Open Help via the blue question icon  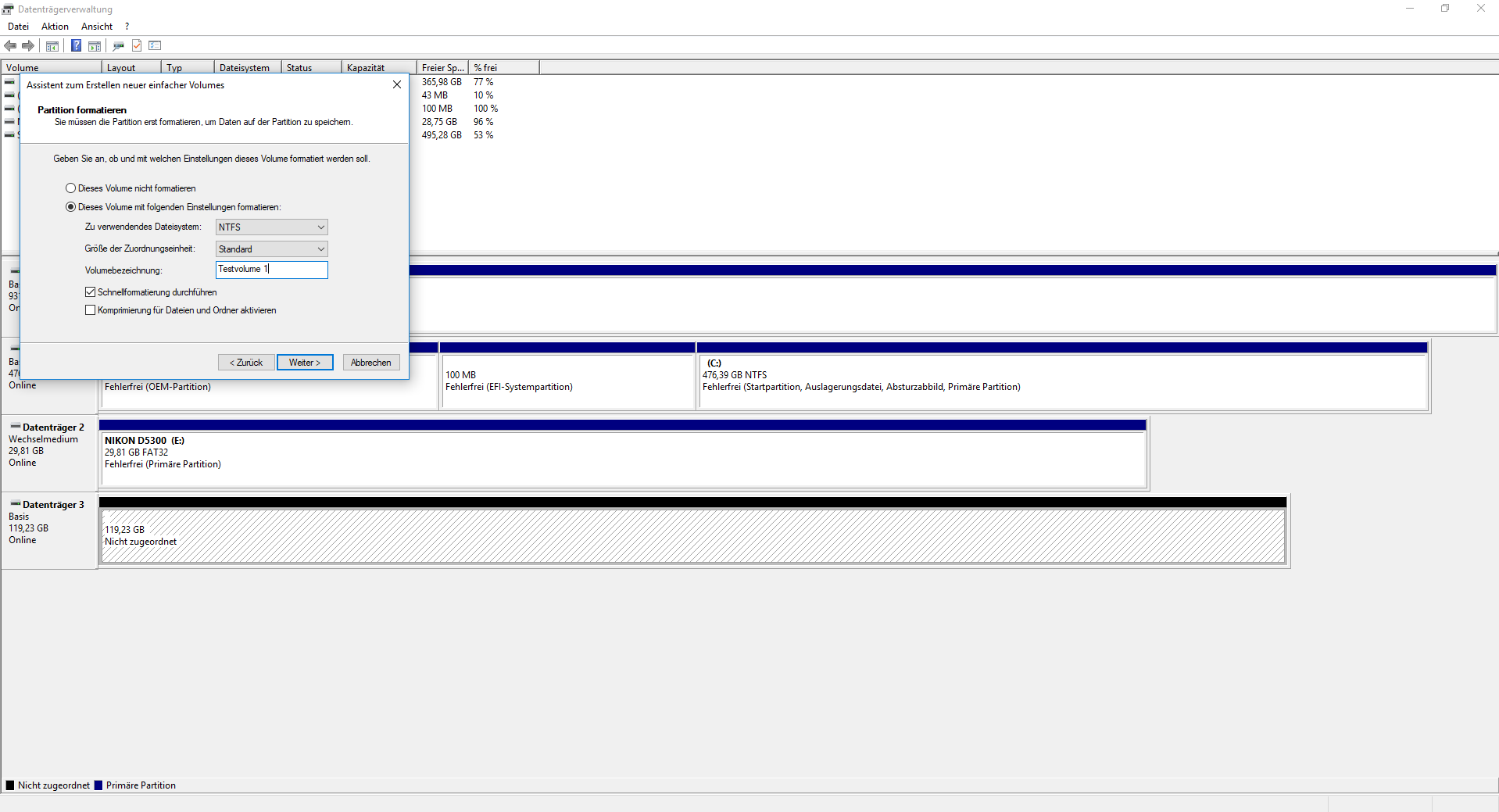coord(76,45)
